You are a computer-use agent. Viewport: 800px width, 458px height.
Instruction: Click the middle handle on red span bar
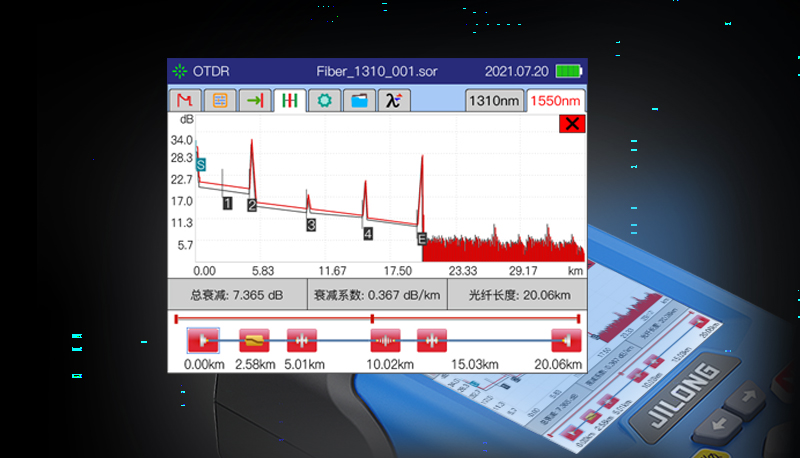click(372, 319)
